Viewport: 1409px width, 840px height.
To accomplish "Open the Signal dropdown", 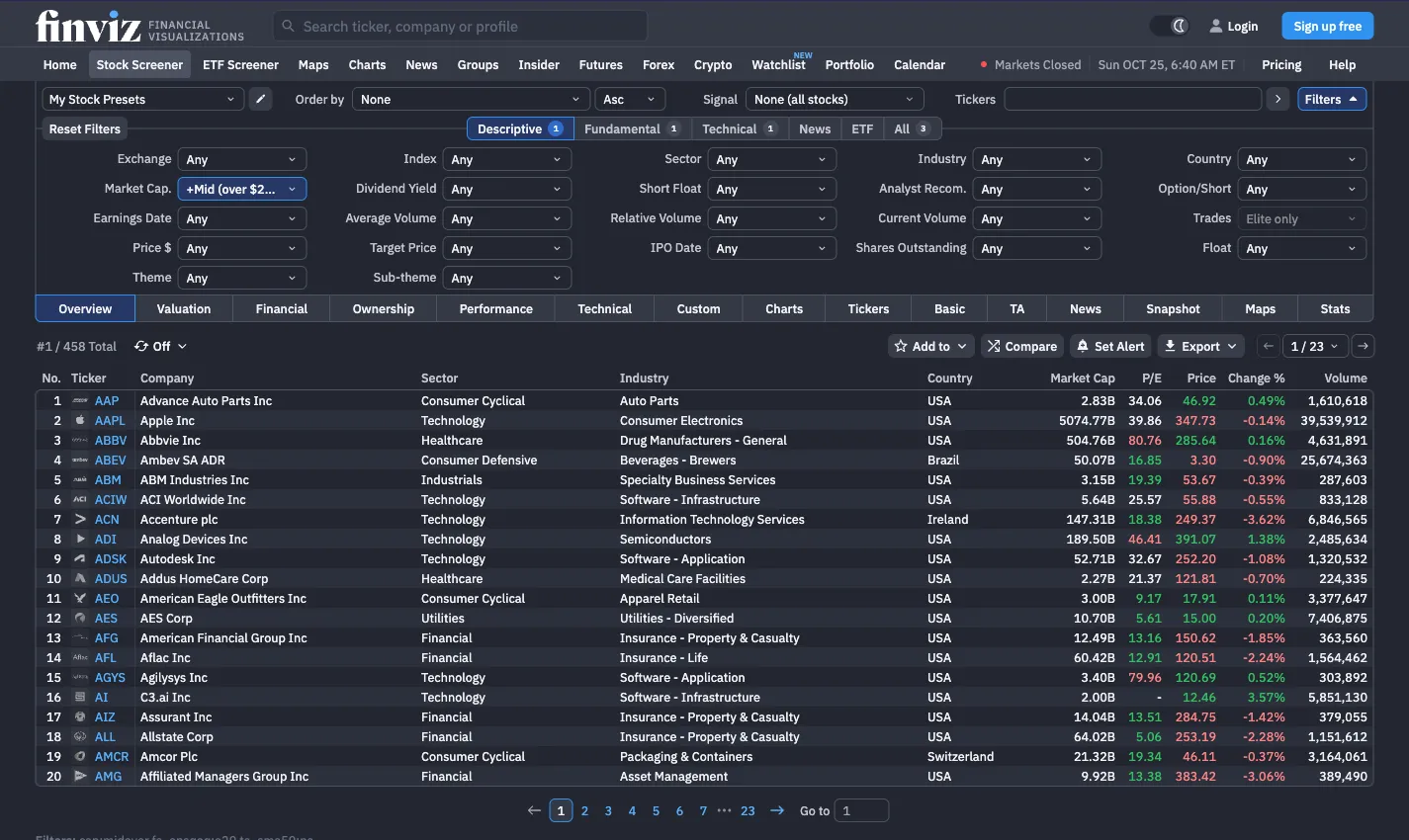I will coord(835,99).
